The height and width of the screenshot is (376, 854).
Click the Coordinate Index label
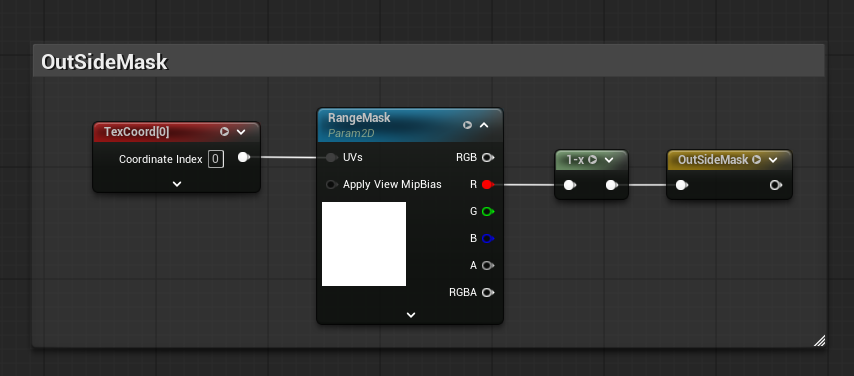coord(161,160)
